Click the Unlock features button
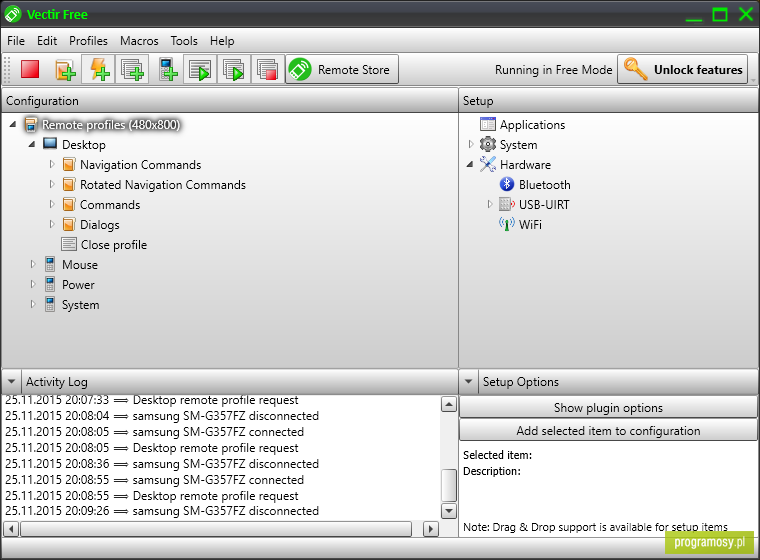The image size is (760, 560). [682, 70]
